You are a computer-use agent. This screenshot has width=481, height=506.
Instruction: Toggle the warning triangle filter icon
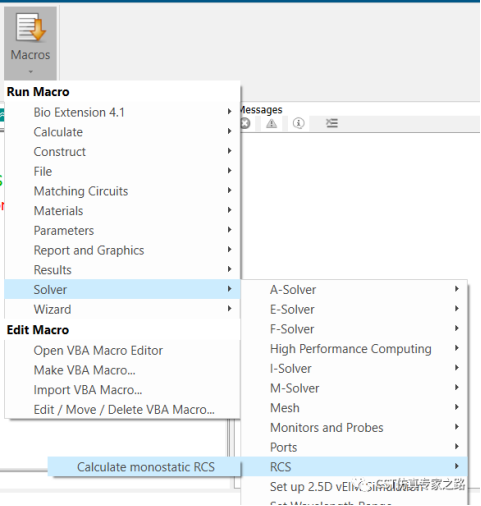[x=272, y=123]
